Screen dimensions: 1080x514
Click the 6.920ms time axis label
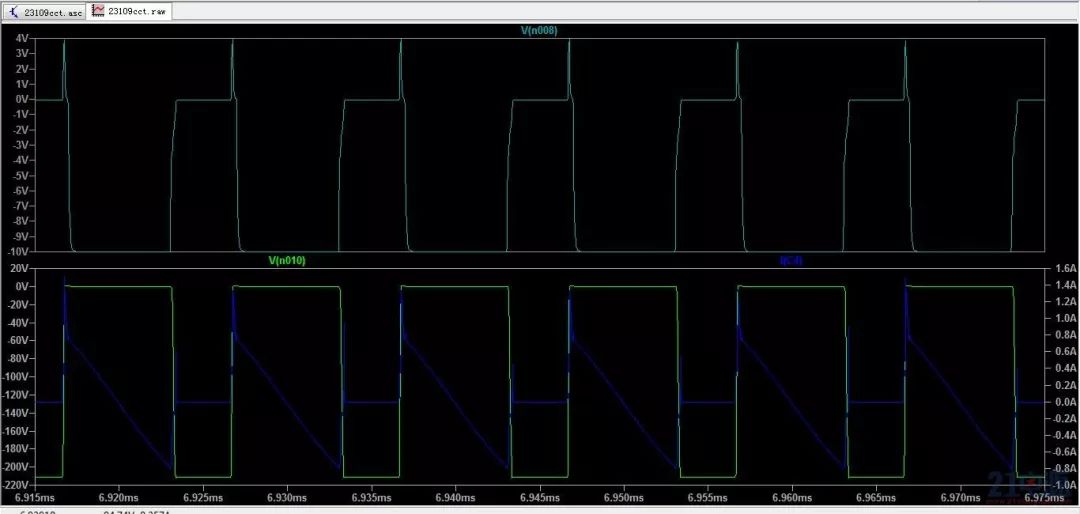click(x=118, y=497)
